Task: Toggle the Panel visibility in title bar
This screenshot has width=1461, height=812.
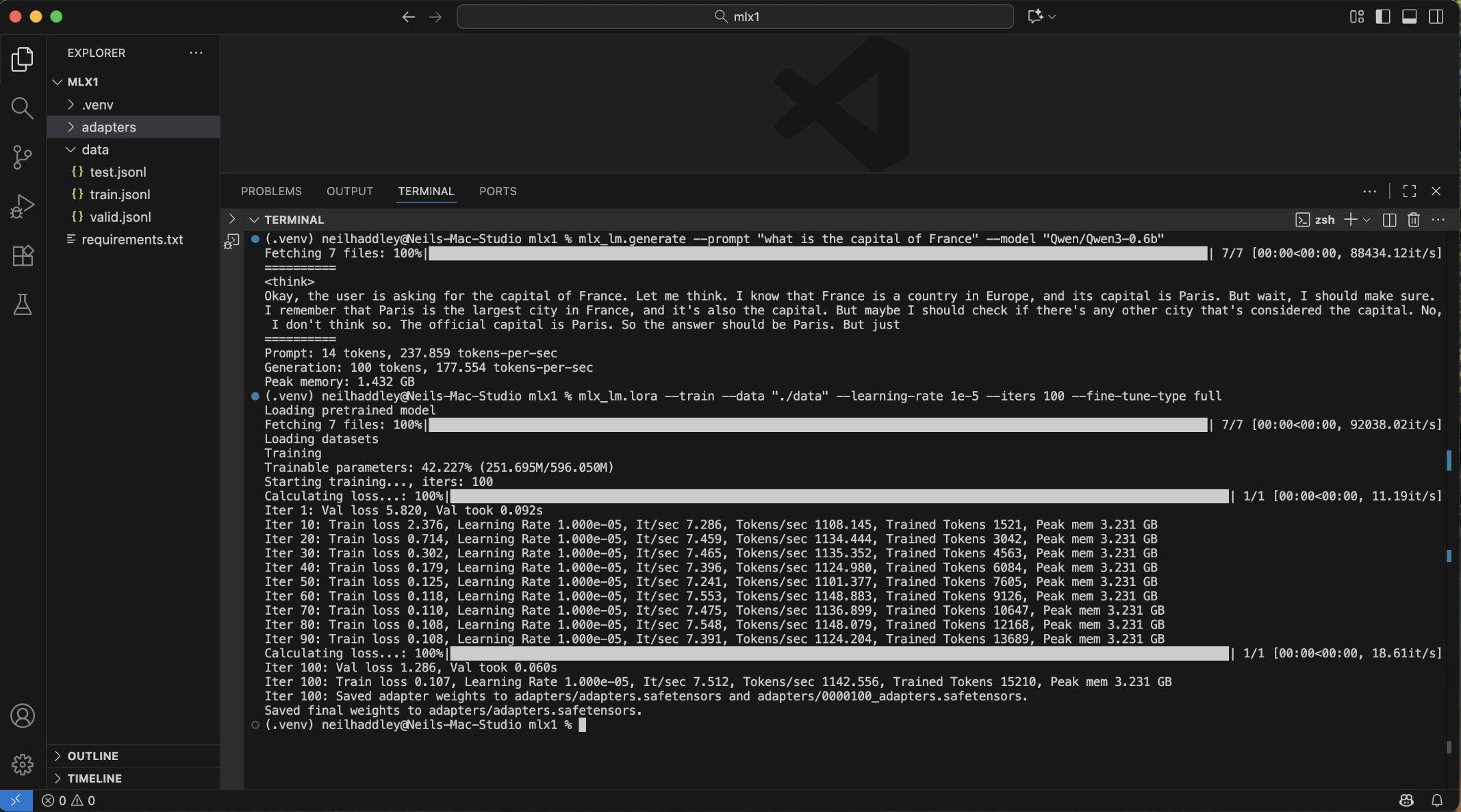Action: pyautogui.click(x=1409, y=16)
